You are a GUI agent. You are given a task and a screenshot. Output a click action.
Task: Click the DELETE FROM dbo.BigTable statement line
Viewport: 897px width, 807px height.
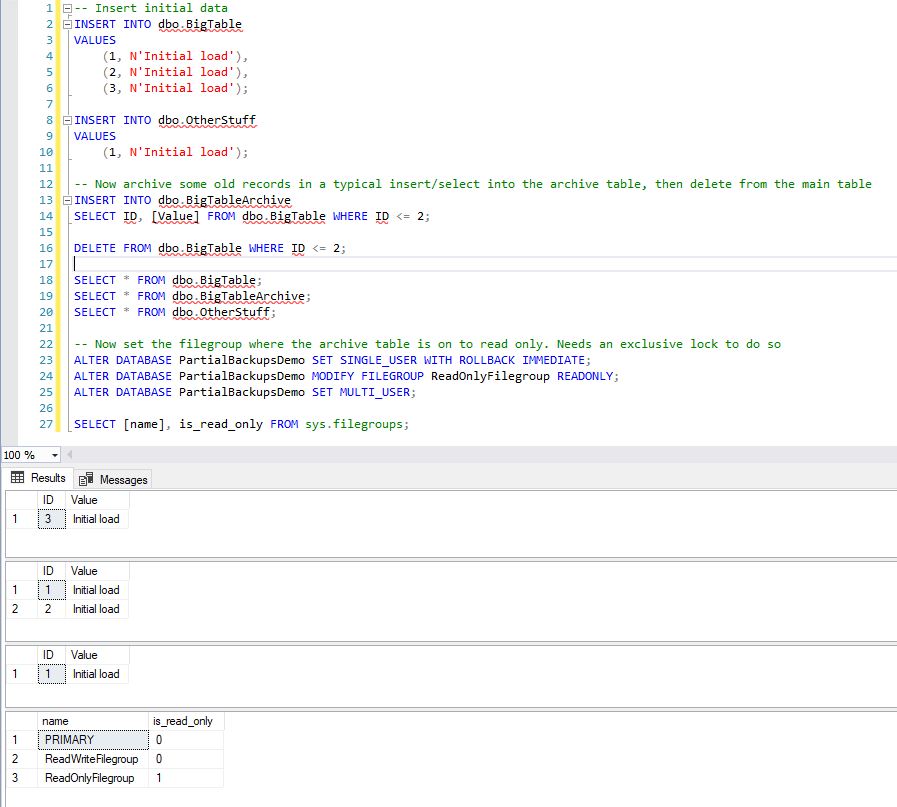215,248
